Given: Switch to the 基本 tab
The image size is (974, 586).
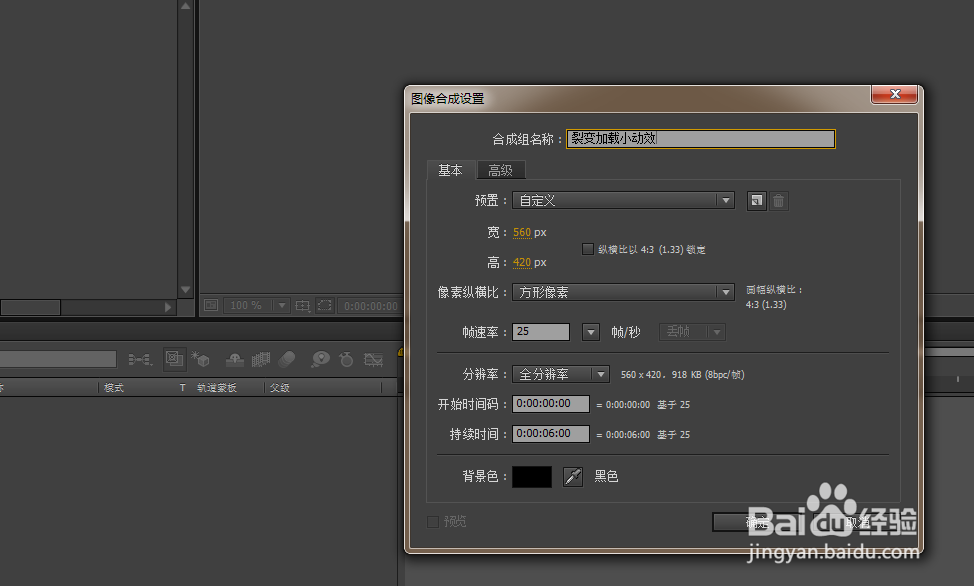Looking at the screenshot, I should [451, 170].
